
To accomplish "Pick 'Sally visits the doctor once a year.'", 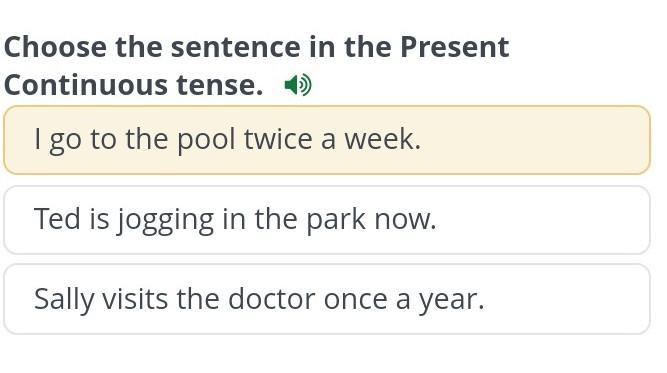I will (327, 299).
